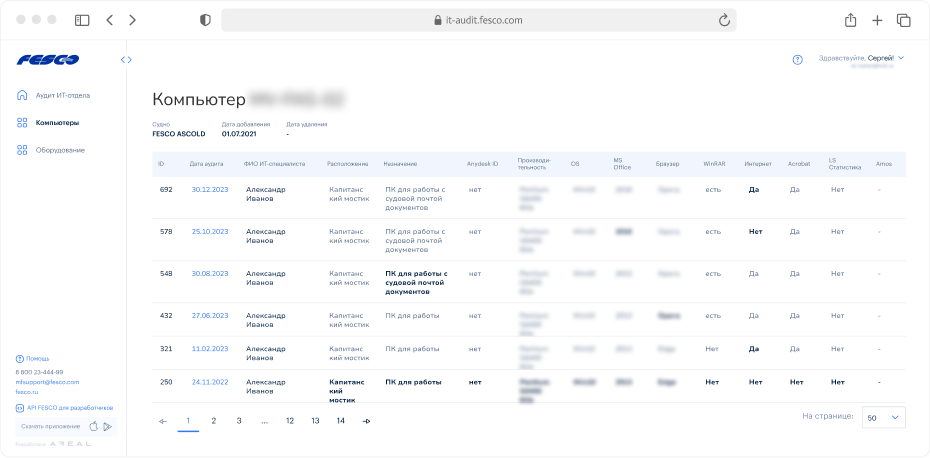The image size is (930, 458).
Task: Click the browser share icon
Action: [x=851, y=20]
